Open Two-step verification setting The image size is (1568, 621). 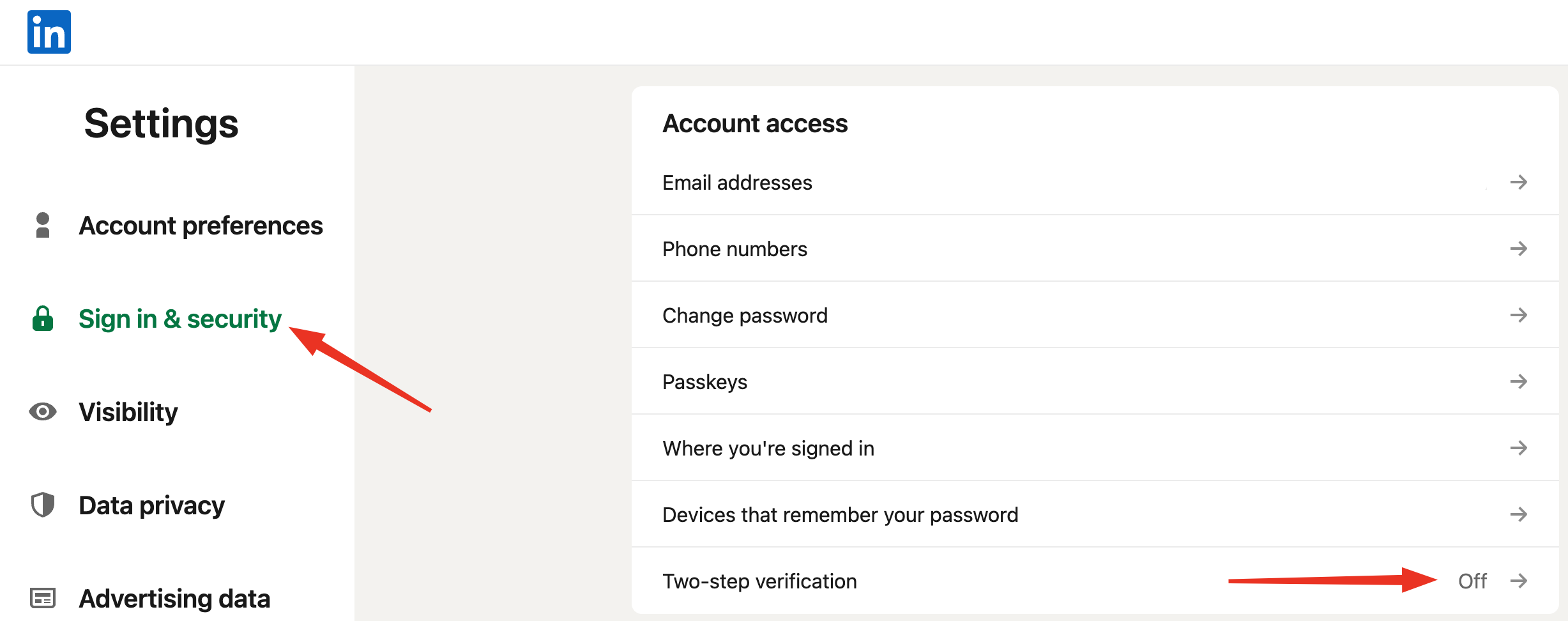[1095, 581]
